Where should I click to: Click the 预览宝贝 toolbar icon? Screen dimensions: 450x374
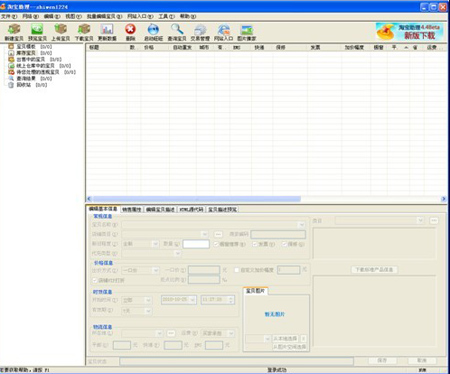coord(37,33)
